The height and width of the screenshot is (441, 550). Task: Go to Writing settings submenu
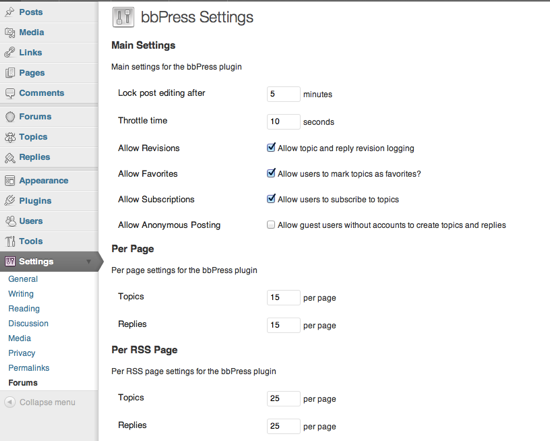[x=21, y=294]
